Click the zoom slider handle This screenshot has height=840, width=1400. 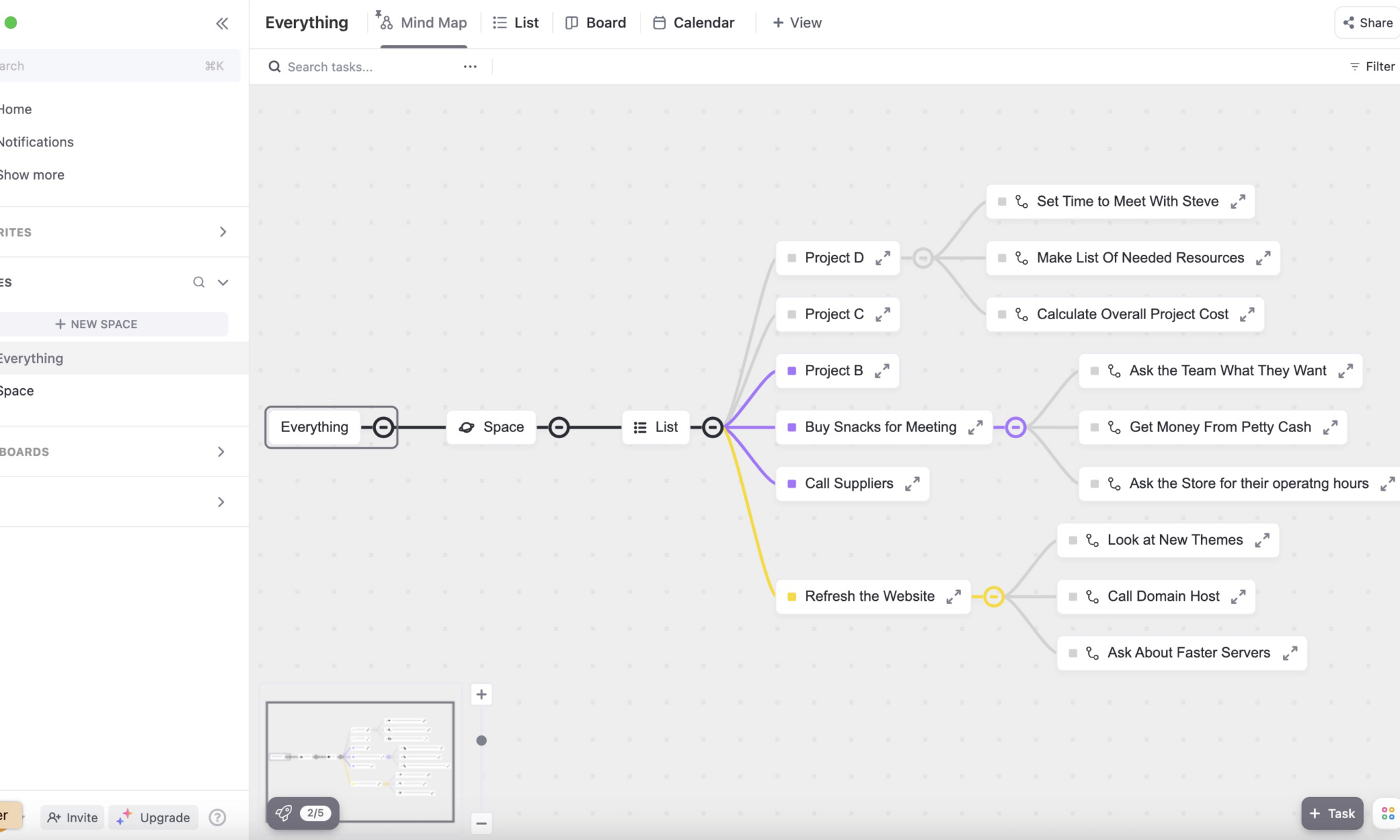481,741
